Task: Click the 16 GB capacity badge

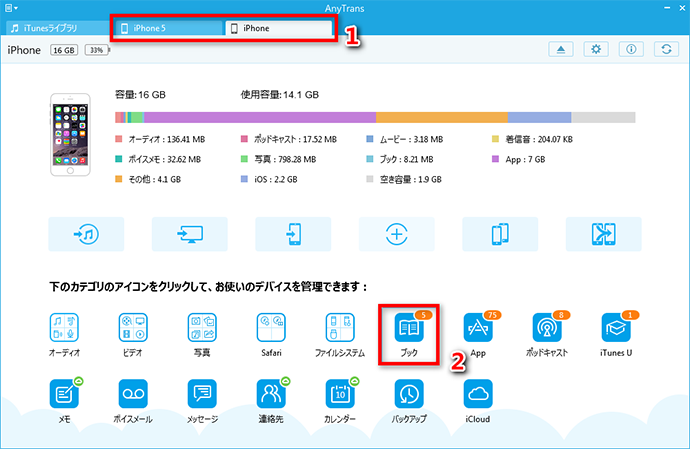Action: (x=64, y=50)
